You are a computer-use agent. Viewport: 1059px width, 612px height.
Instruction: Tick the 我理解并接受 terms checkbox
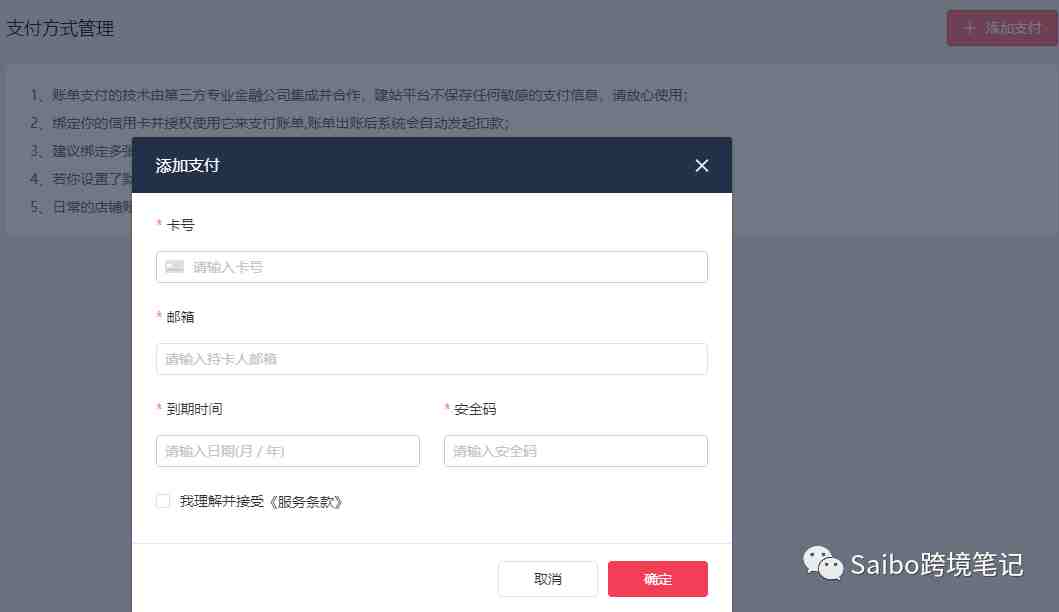pos(163,501)
